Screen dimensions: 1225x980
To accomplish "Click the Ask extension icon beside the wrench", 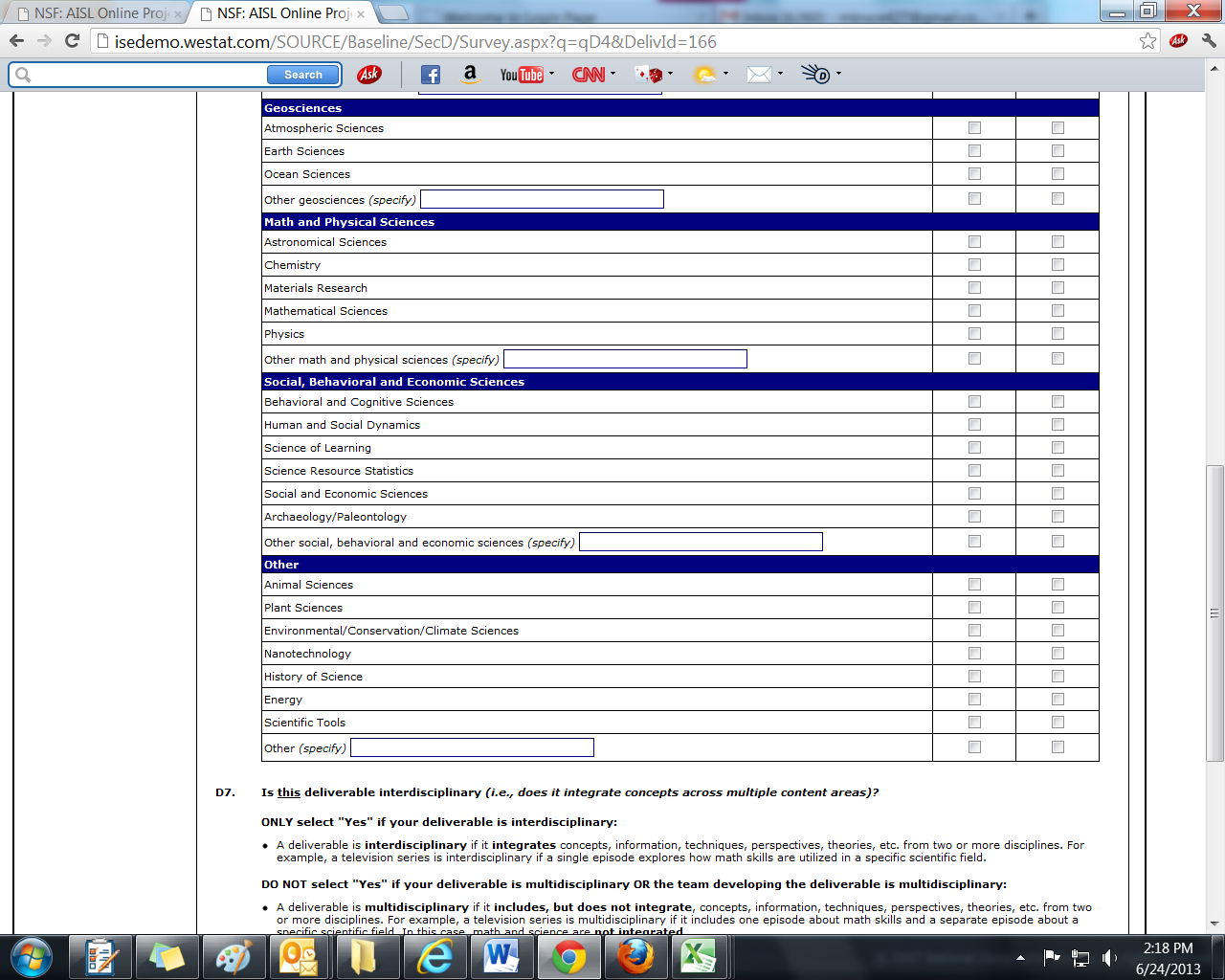I will [1179, 41].
